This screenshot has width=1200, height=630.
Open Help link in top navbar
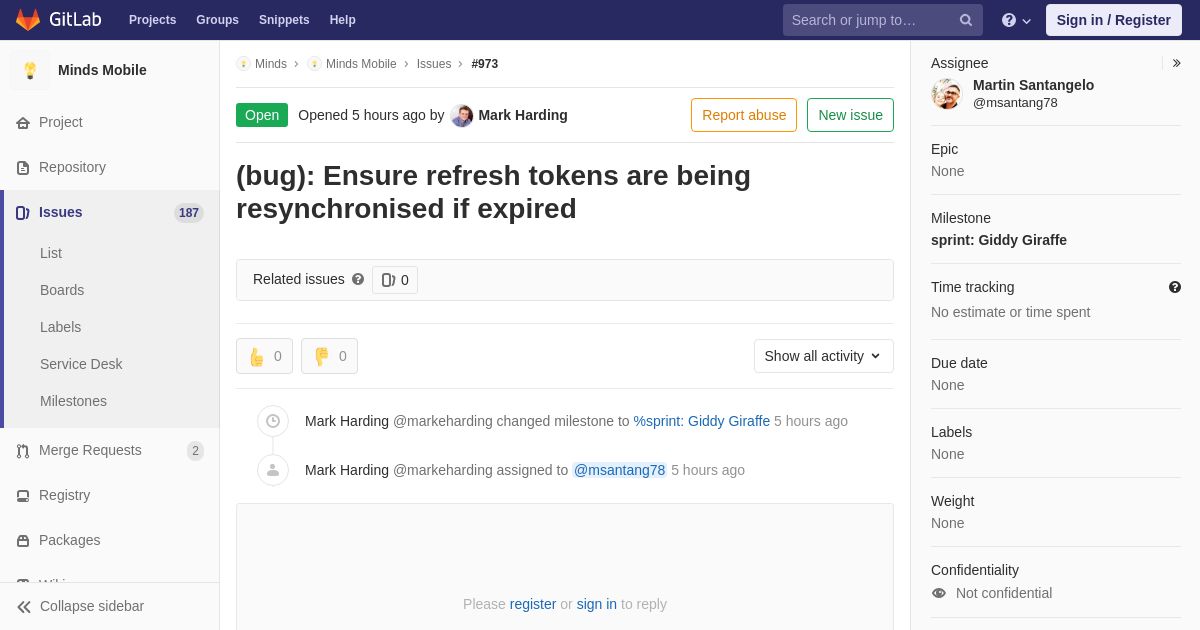(x=343, y=20)
